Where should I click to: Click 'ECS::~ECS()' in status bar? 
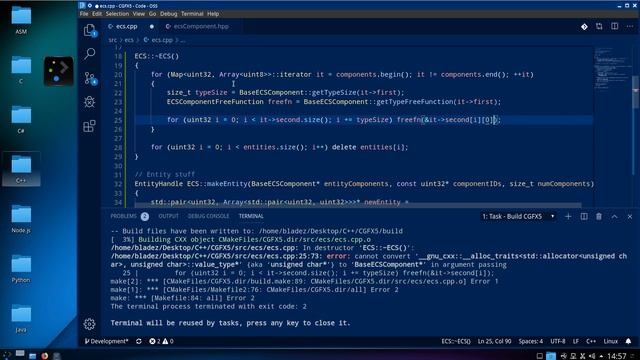(x=456, y=341)
